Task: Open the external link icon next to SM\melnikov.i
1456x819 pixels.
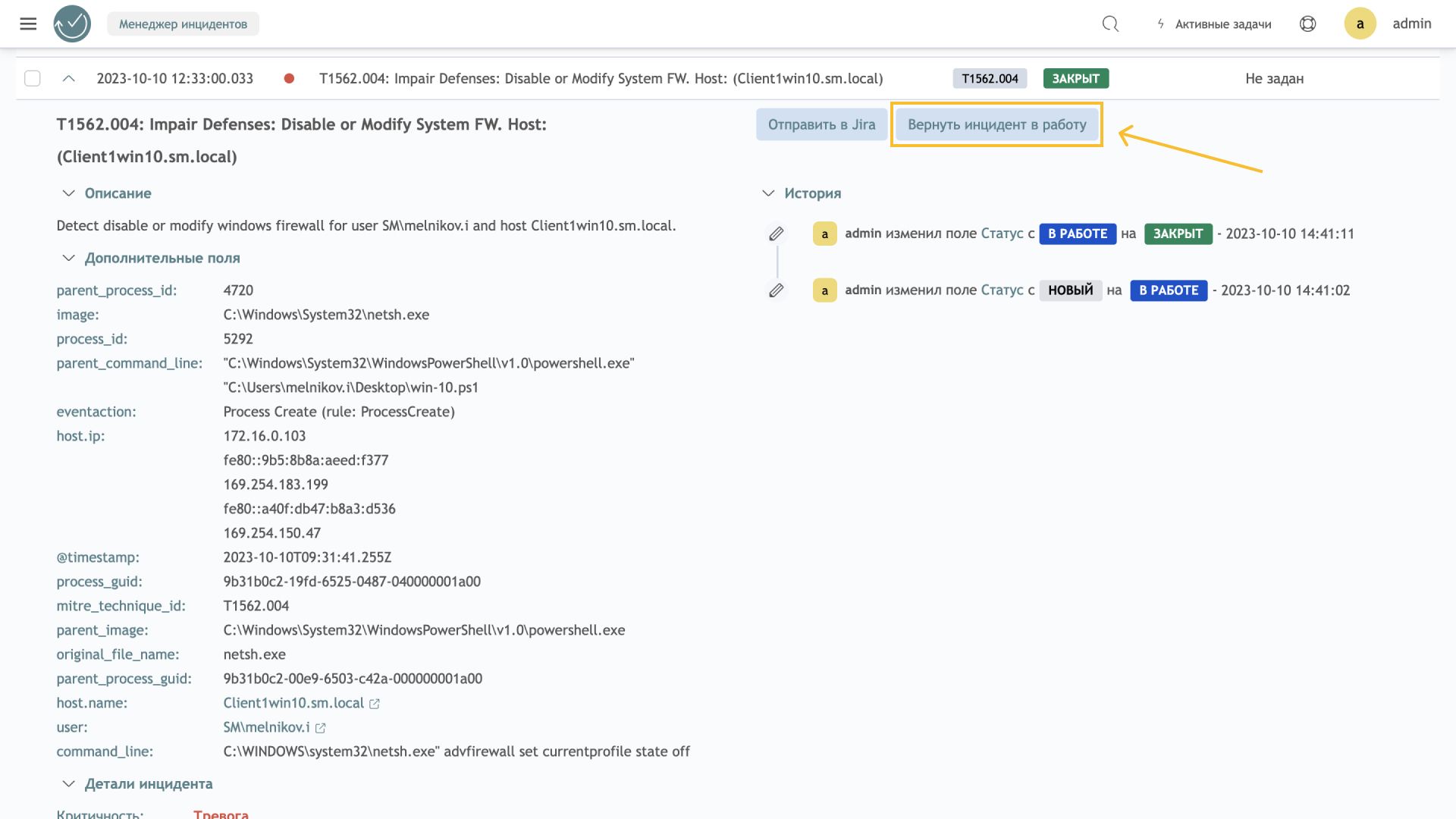Action: [x=320, y=728]
